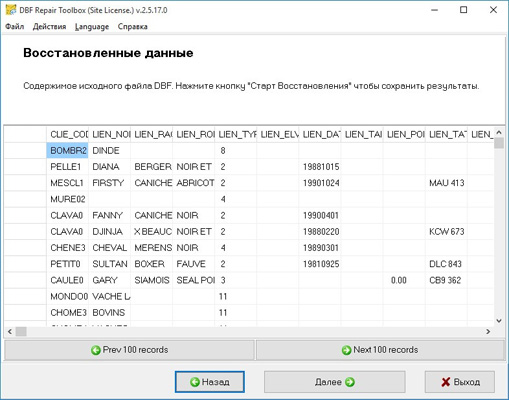Image resolution: width=509 pixels, height=400 pixels.
Task: Select the LIEN_NOI column header
Action: point(110,134)
